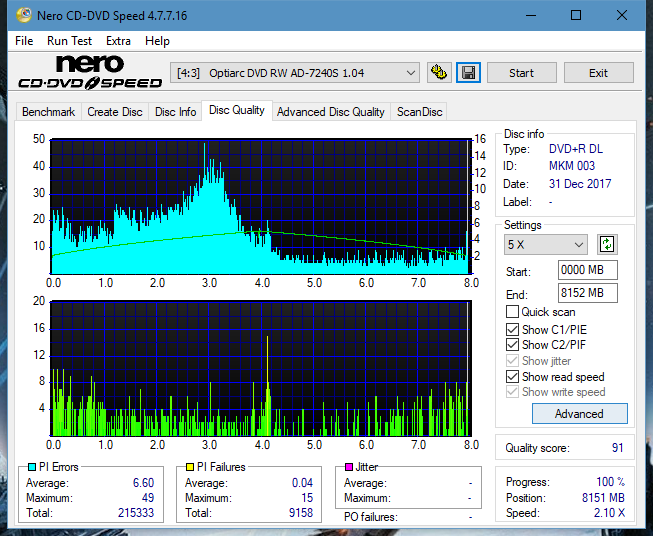This screenshot has height=536, width=653.
Task: Switch to the ScanDisc tab
Action: pyautogui.click(x=419, y=112)
